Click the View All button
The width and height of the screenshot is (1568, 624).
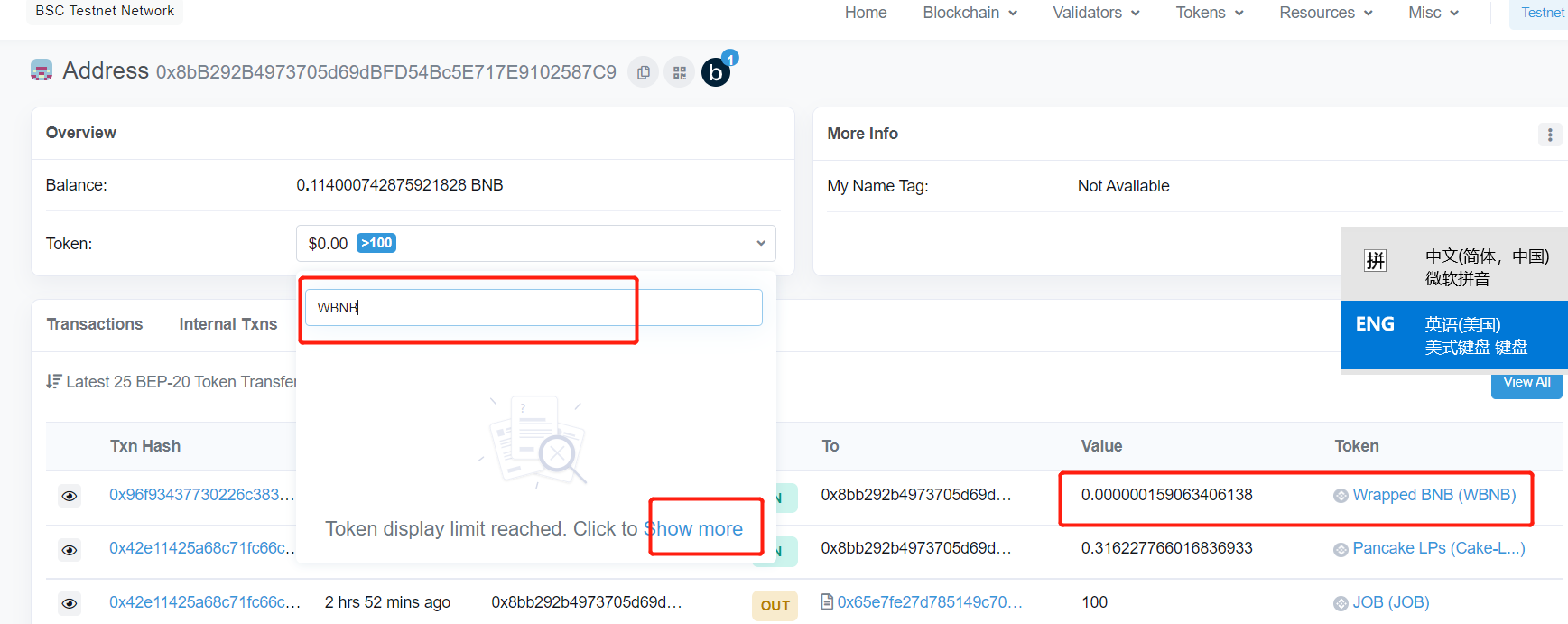pos(1526,384)
